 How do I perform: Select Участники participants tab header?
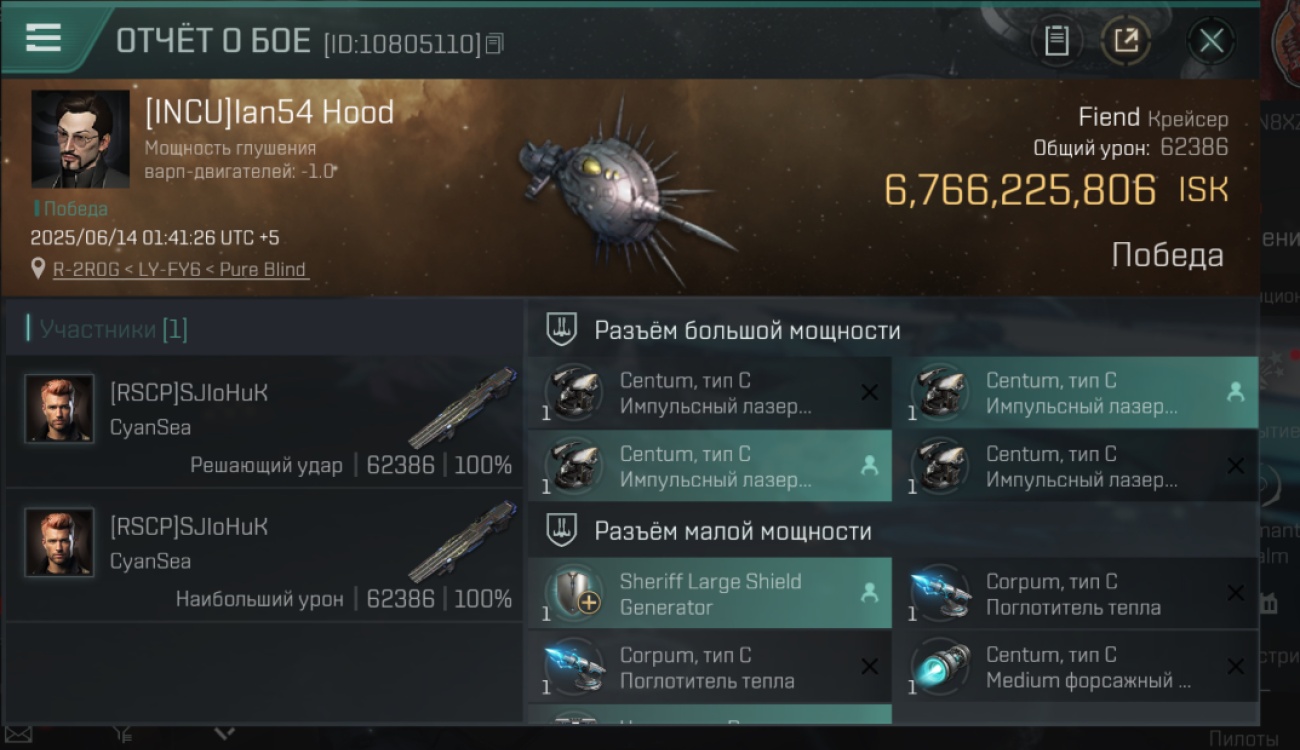[x=113, y=329]
